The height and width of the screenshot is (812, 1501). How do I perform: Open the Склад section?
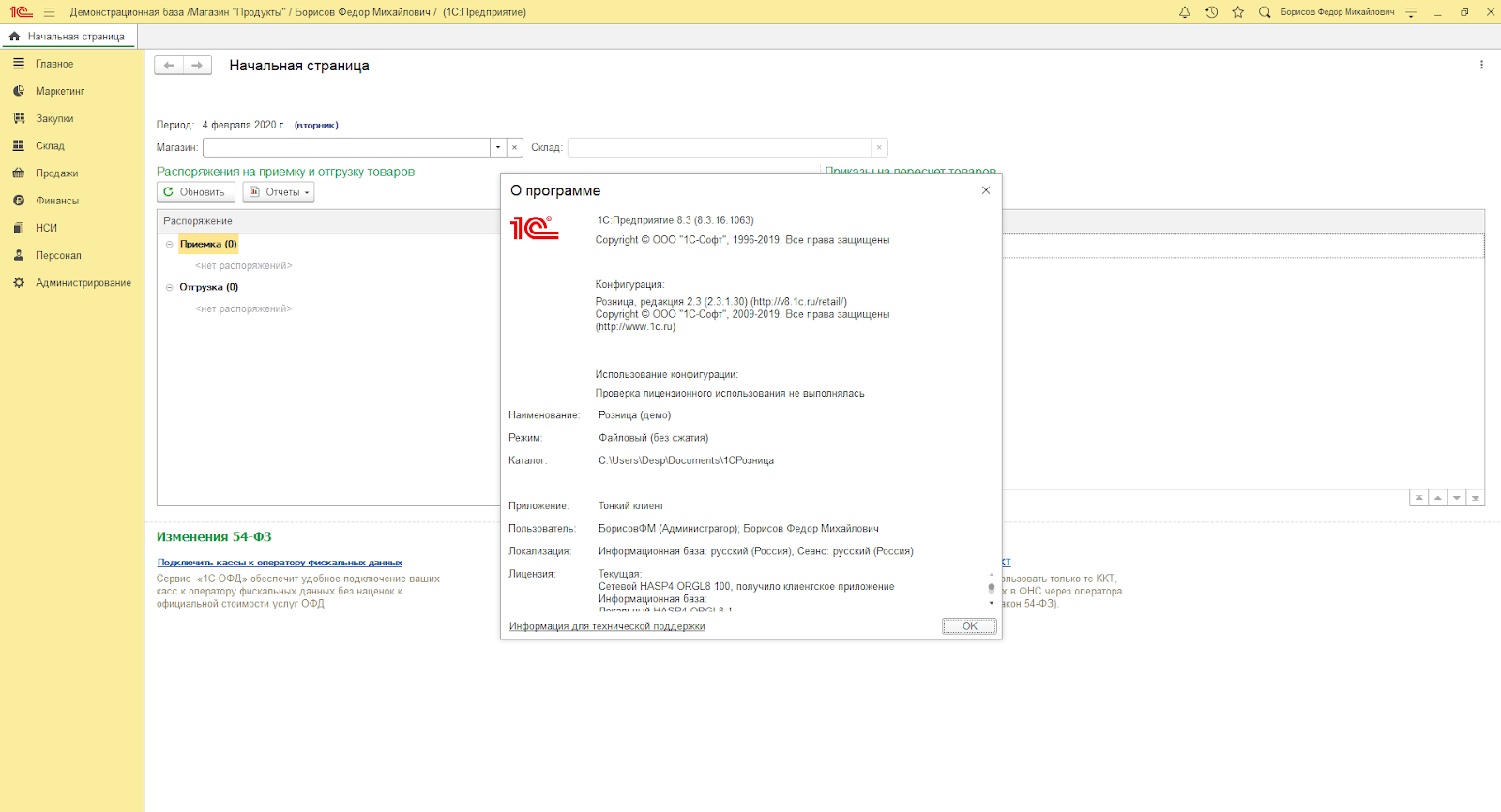pos(72,145)
